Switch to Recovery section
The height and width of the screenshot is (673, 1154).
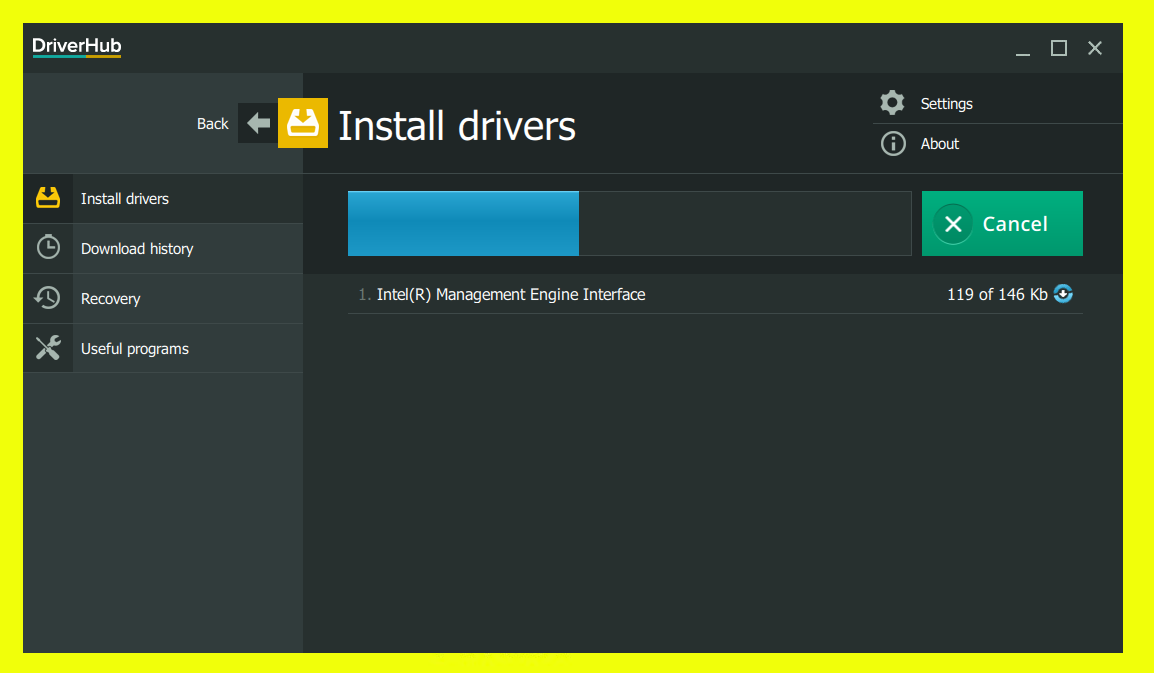coord(111,298)
